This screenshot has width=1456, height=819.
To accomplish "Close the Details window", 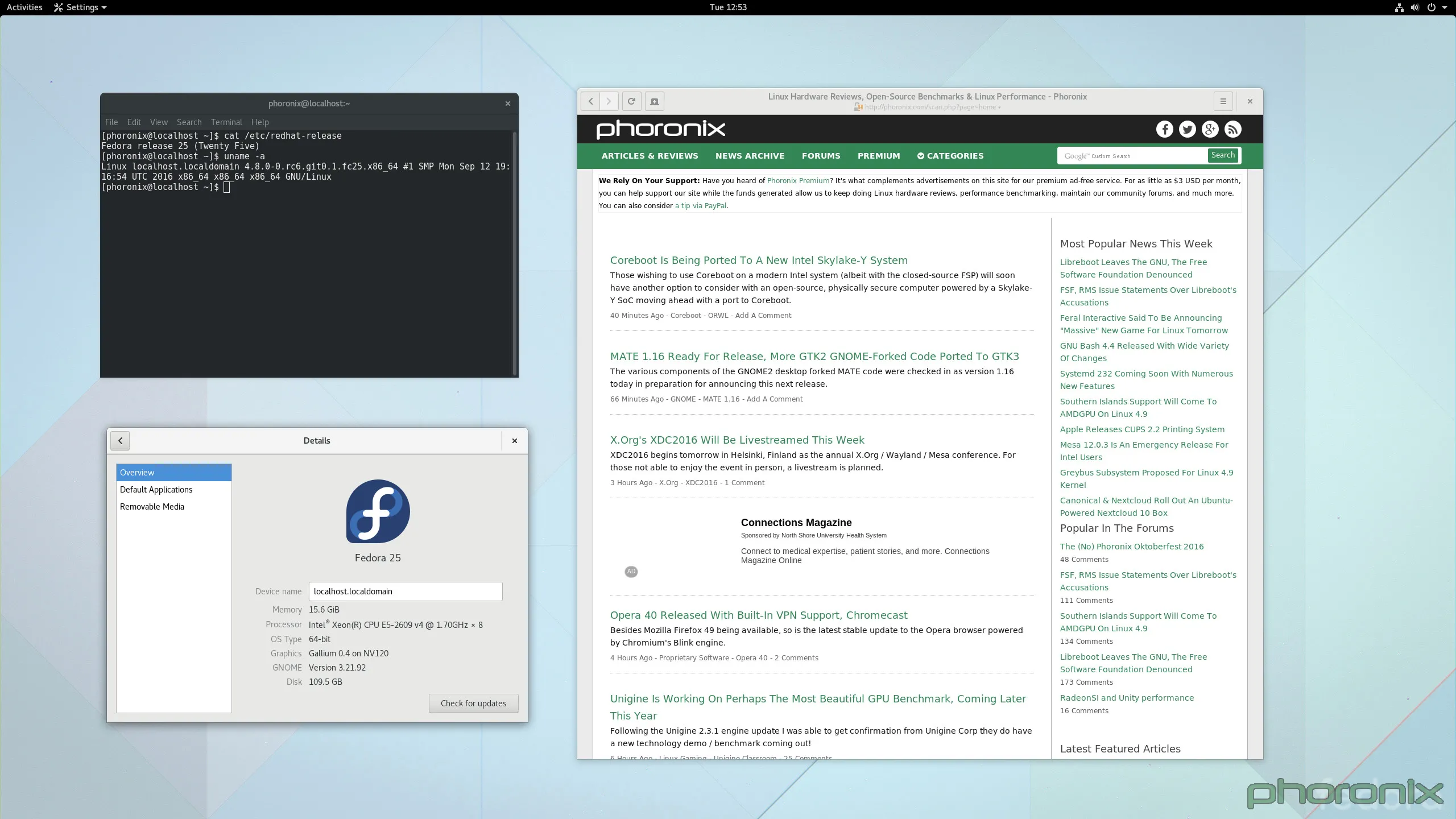I will pyautogui.click(x=515, y=441).
